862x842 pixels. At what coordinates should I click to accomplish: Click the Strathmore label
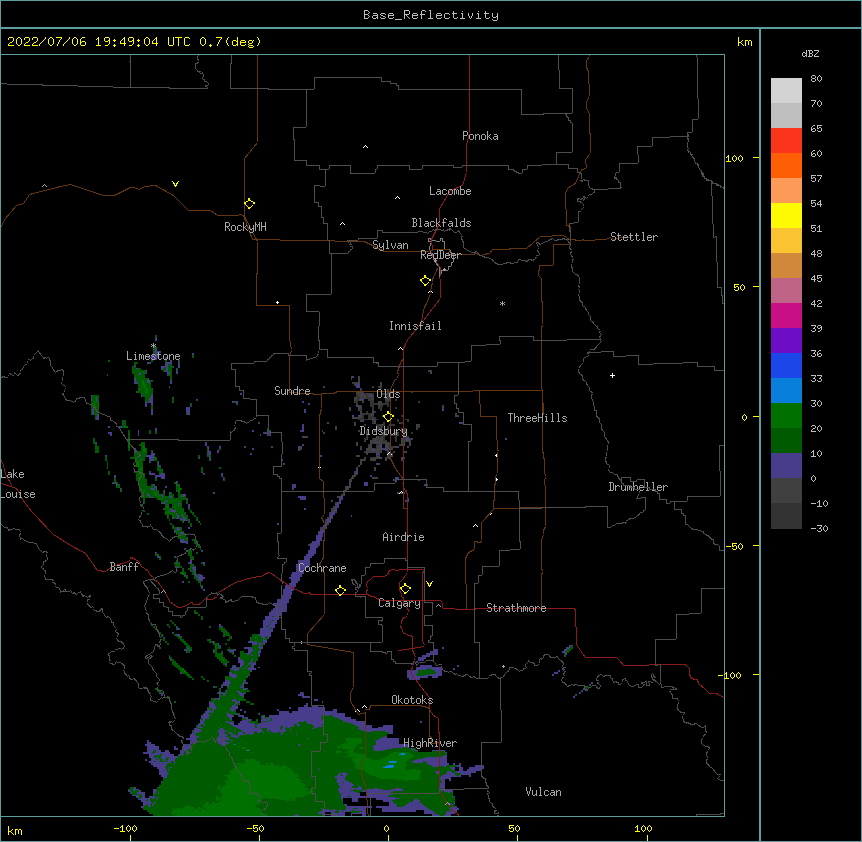[516, 608]
